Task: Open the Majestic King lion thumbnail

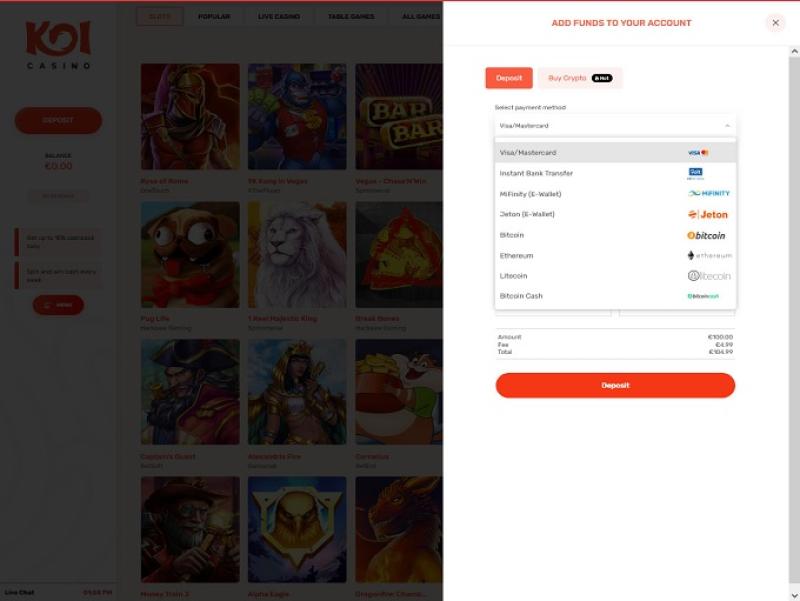Action: coord(297,255)
